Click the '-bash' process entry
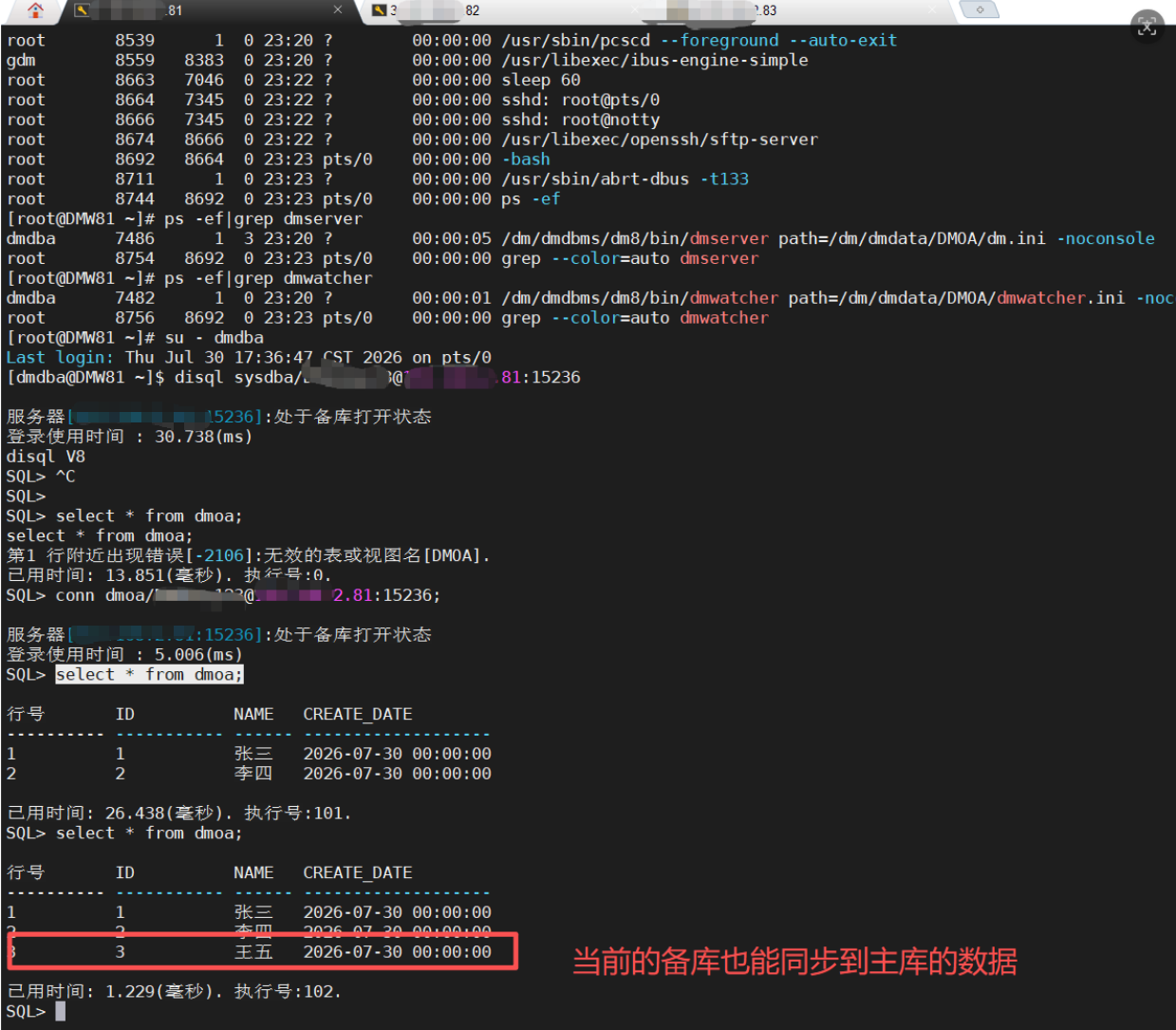Screen dimensions: 1176x1030 (526, 159)
